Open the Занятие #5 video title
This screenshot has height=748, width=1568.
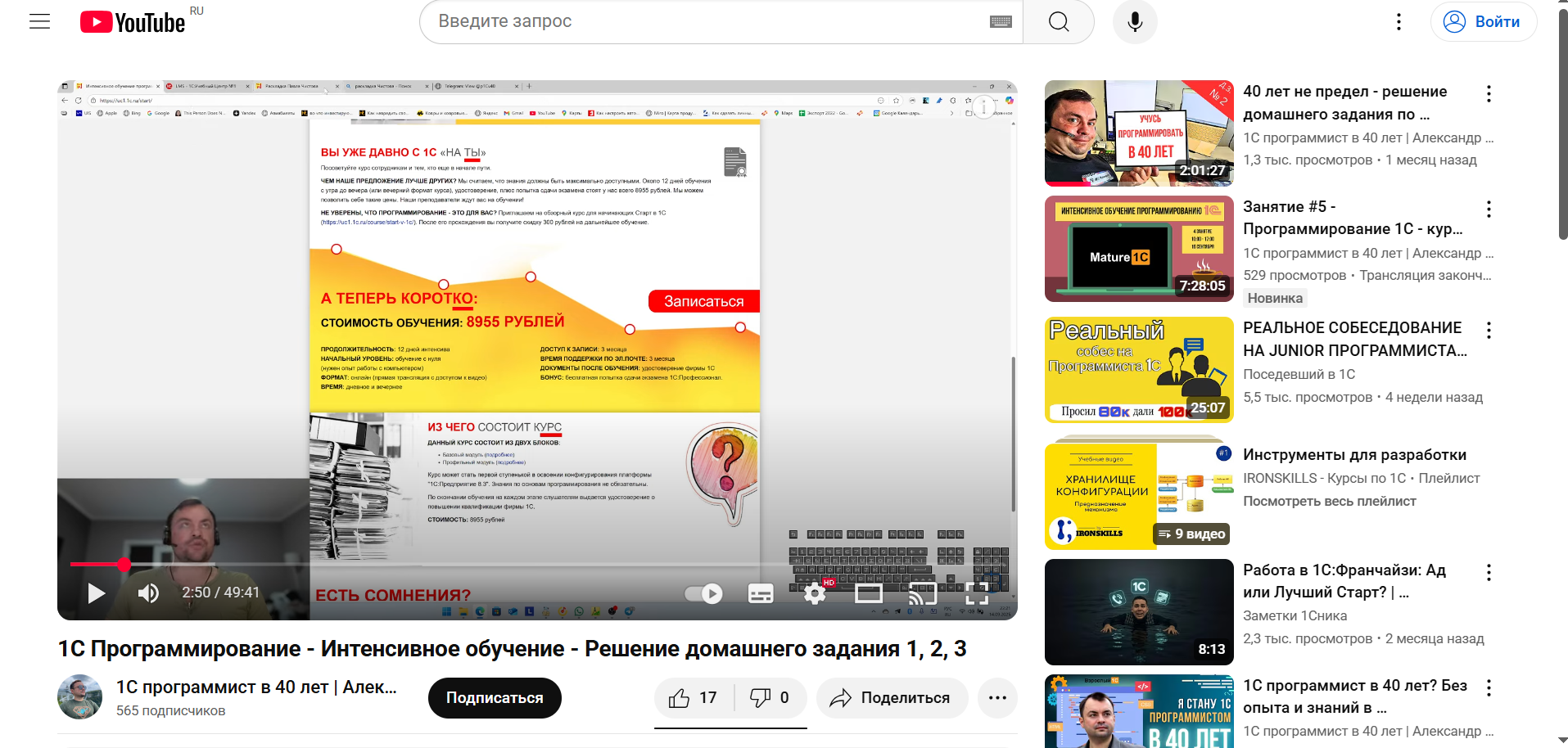[x=1353, y=218]
